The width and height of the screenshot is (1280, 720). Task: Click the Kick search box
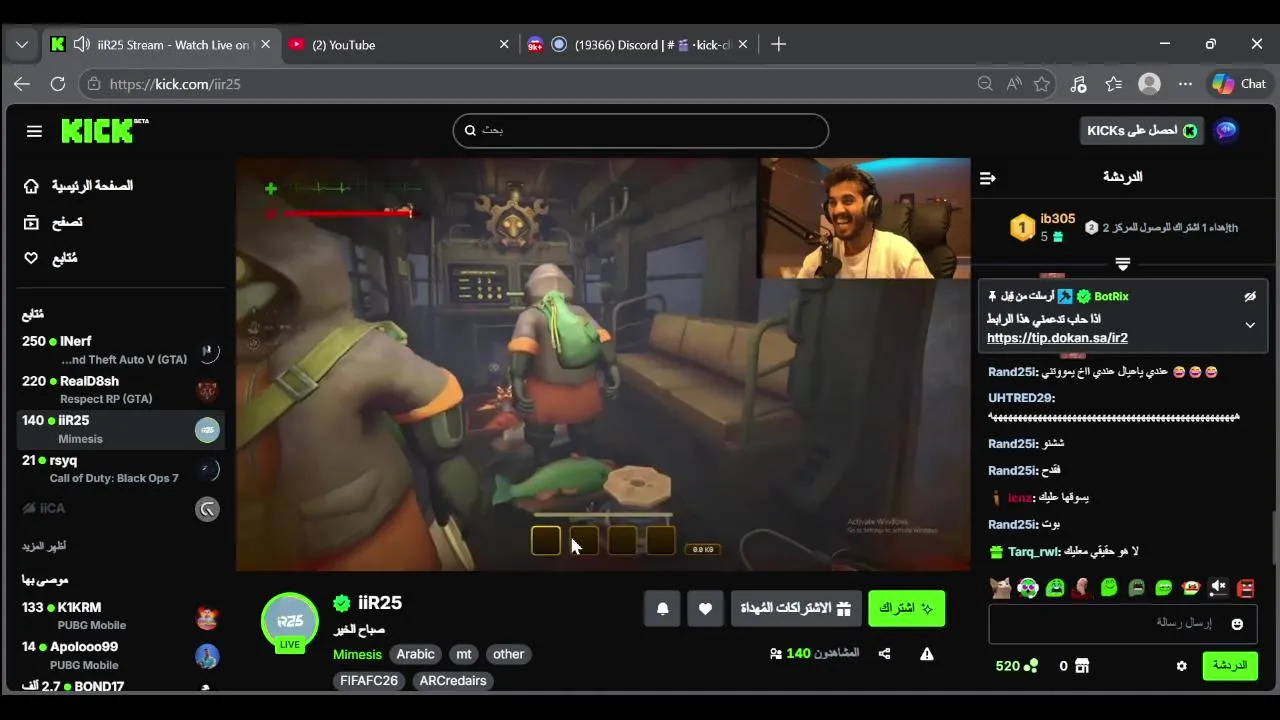641,130
